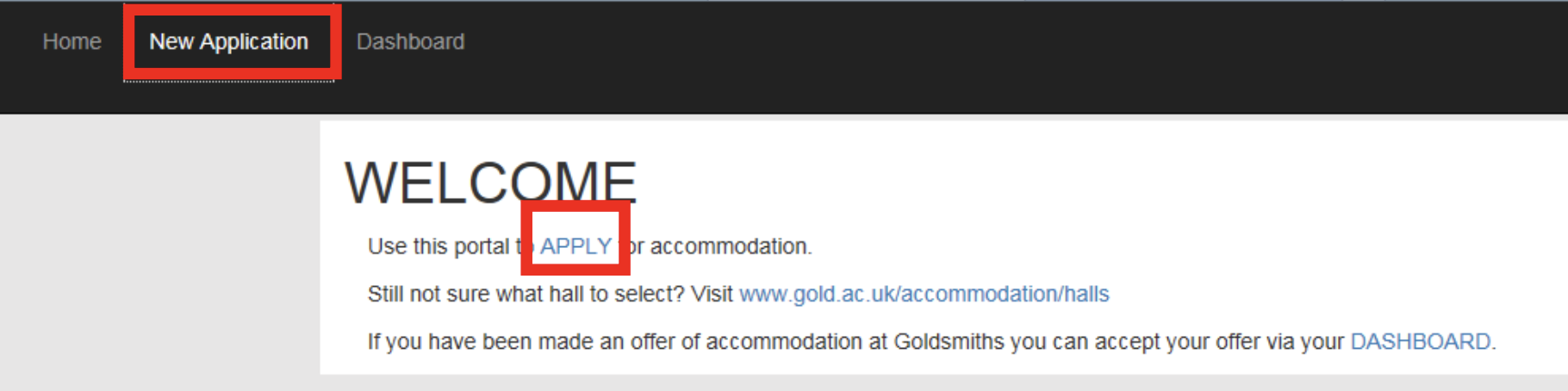Click the gray strip below content panel
The image size is (1568, 391).
click(x=862, y=383)
